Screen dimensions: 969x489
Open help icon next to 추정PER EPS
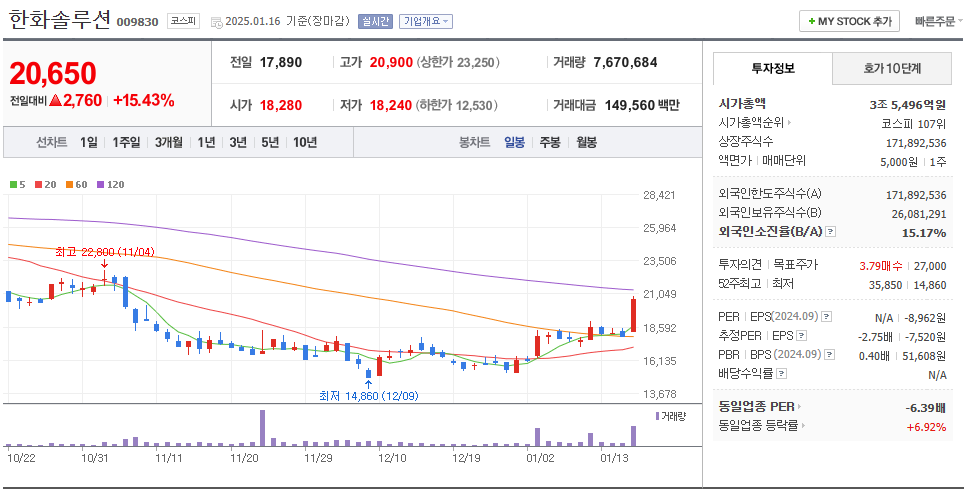pyautogui.click(x=802, y=336)
